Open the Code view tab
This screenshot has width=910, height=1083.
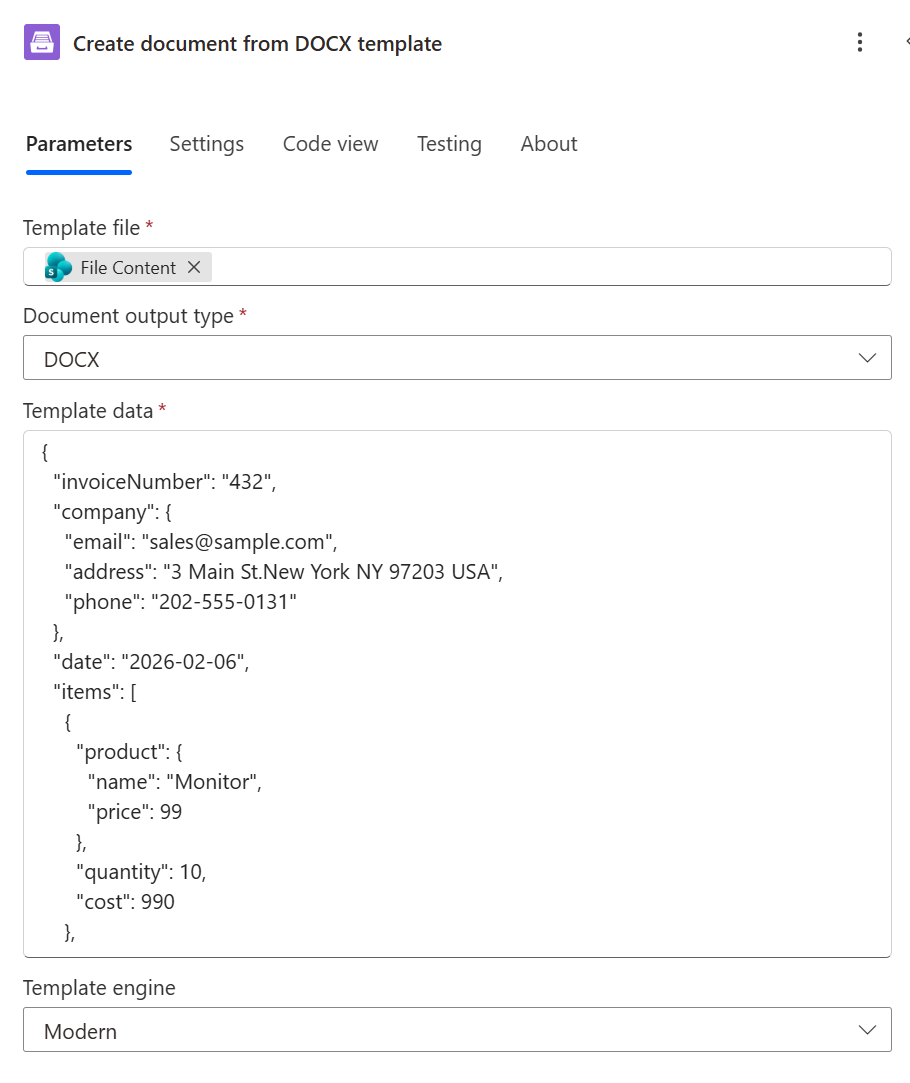[330, 144]
